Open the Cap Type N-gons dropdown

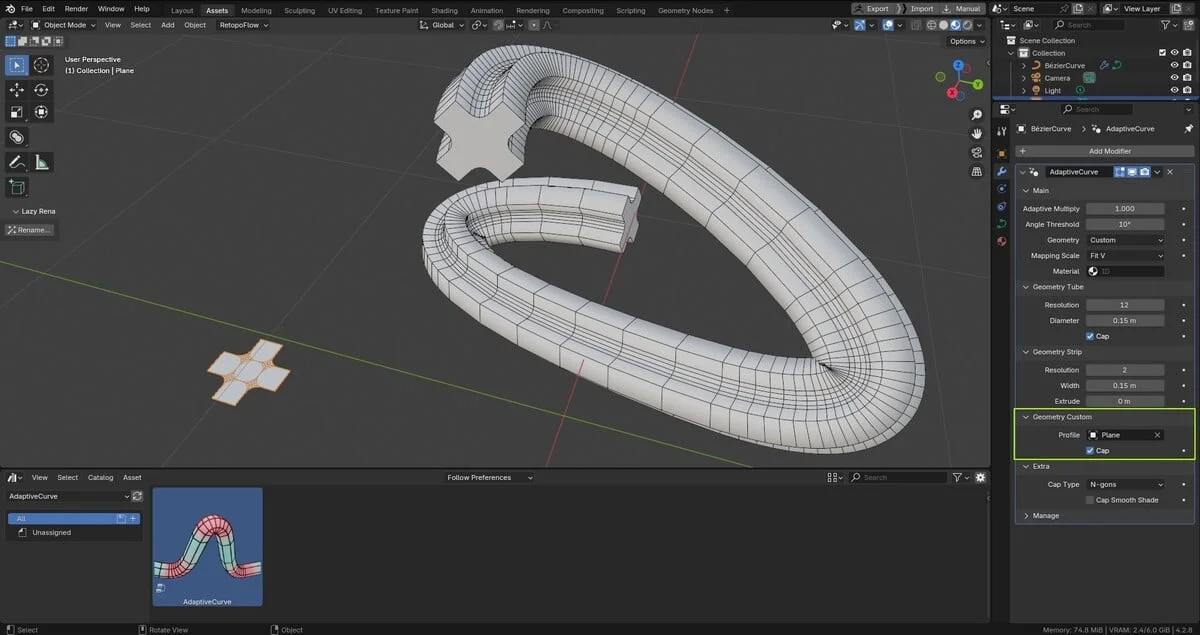point(1125,484)
